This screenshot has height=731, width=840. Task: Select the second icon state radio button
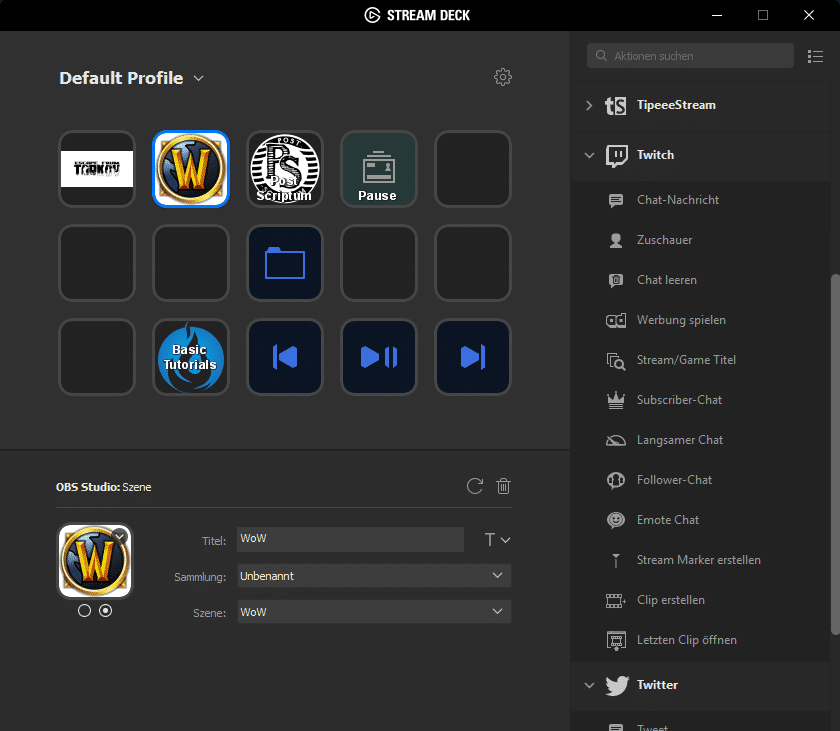coord(106,610)
